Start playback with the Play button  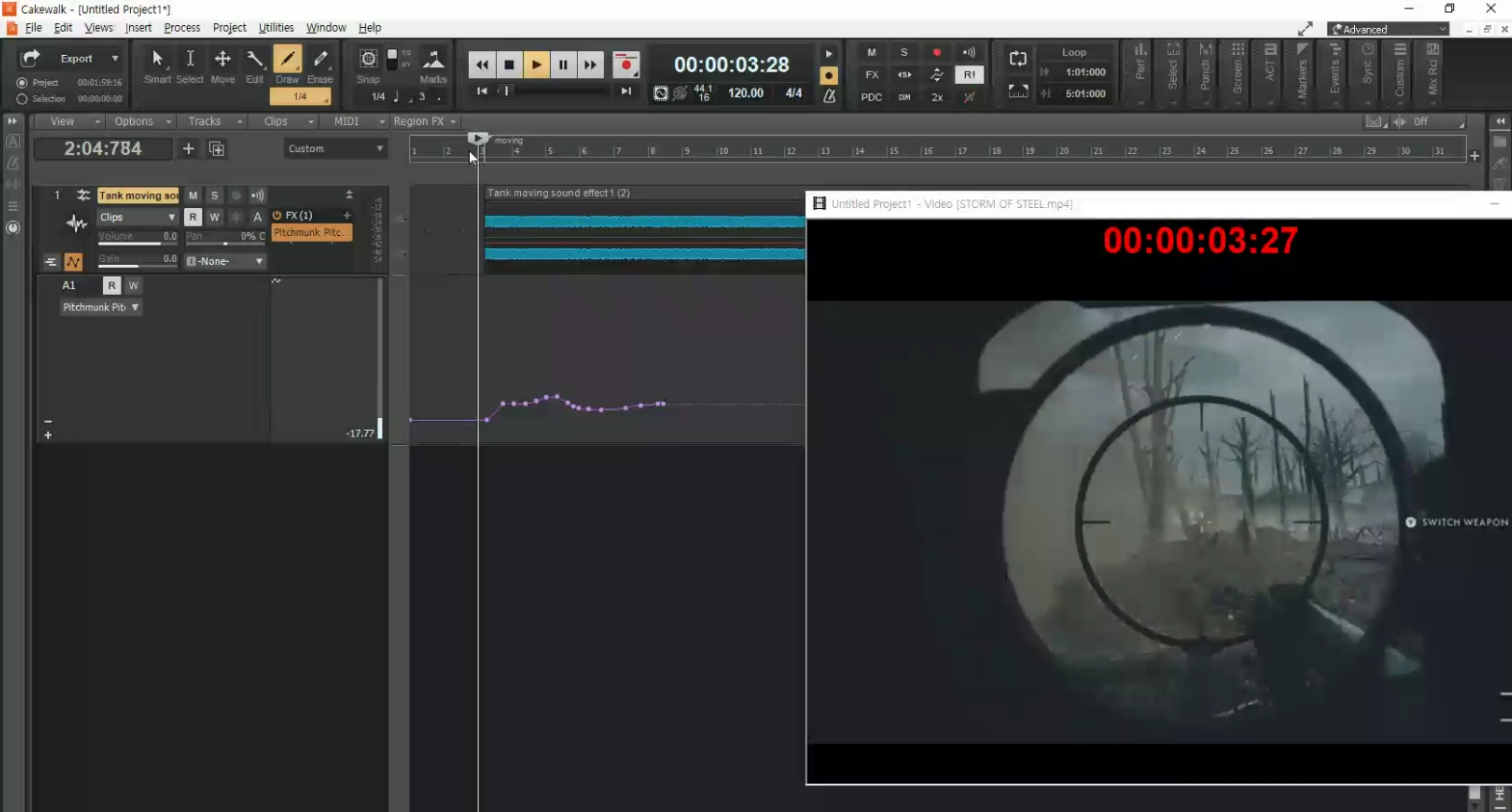point(536,65)
